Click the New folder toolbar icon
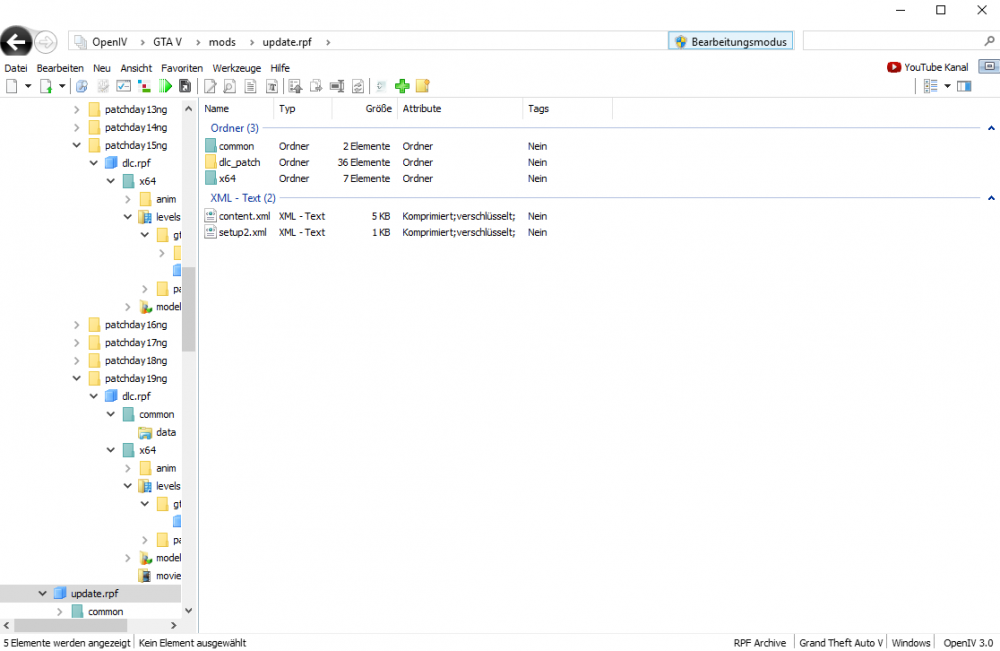The width and height of the screenshot is (1000, 651). coord(421,86)
